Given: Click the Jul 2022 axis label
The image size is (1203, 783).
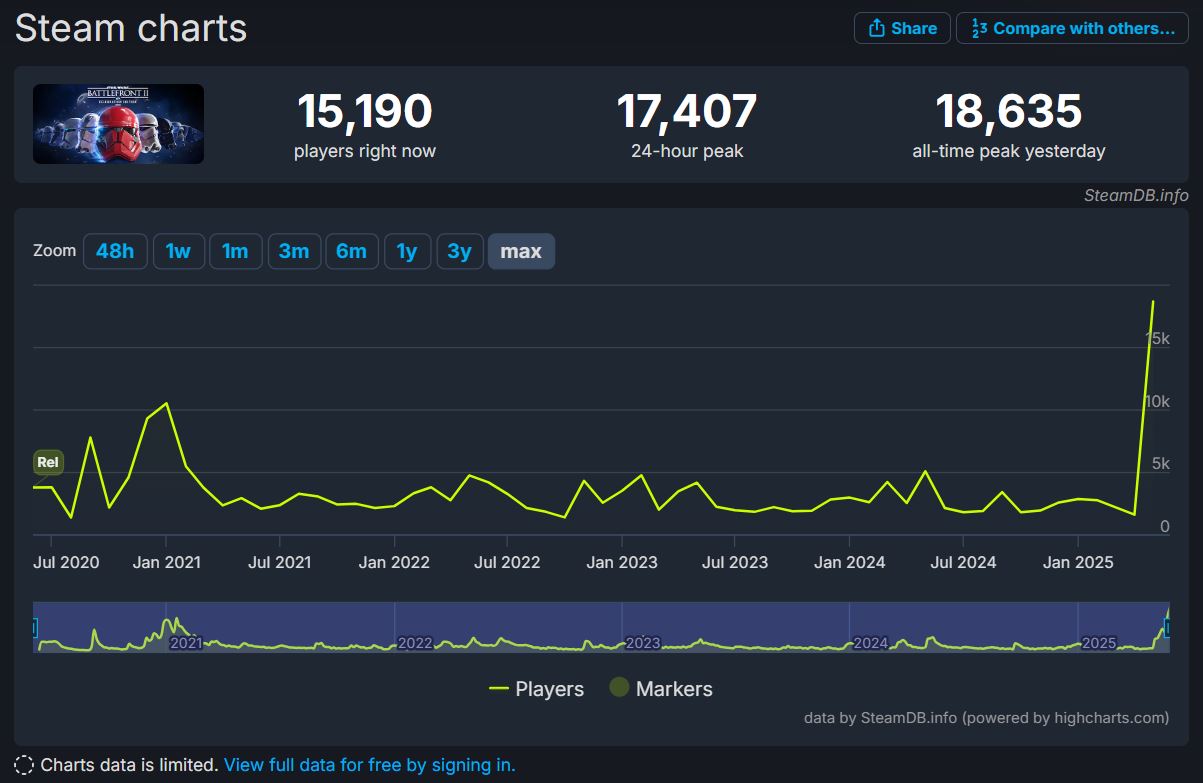Looking at the screenshot, I should (507, 562).
